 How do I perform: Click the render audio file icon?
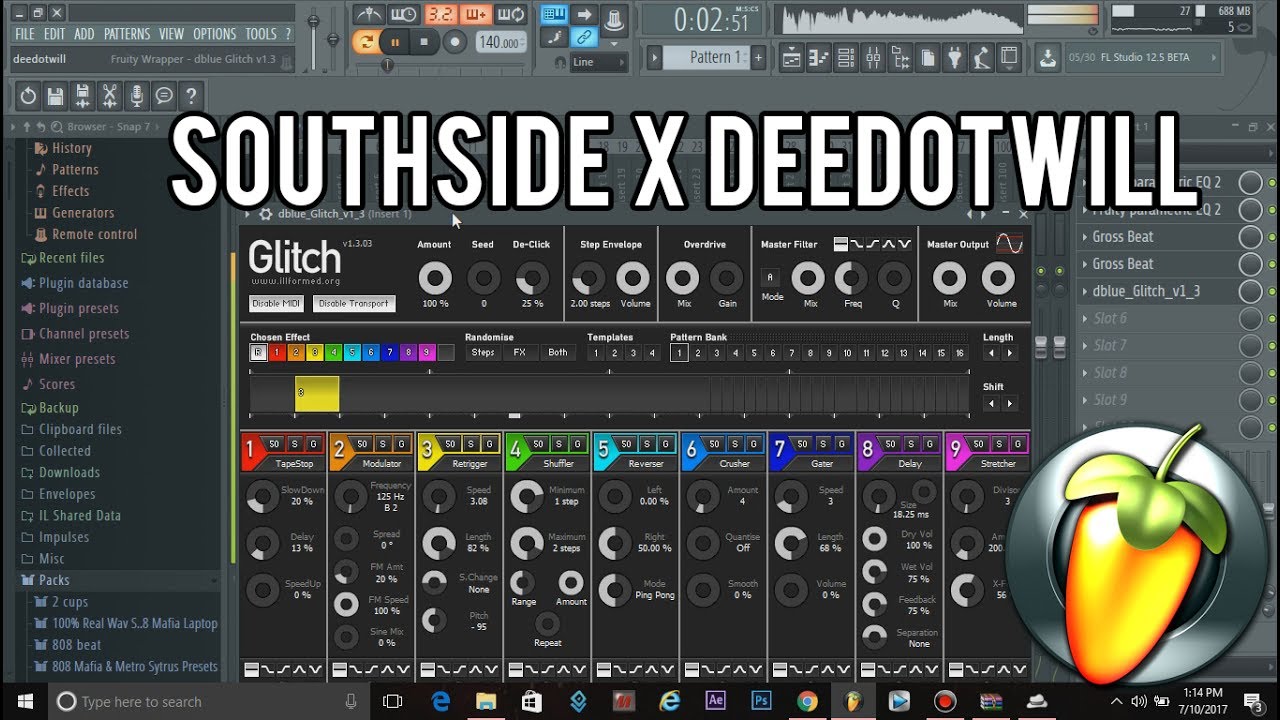82,96
